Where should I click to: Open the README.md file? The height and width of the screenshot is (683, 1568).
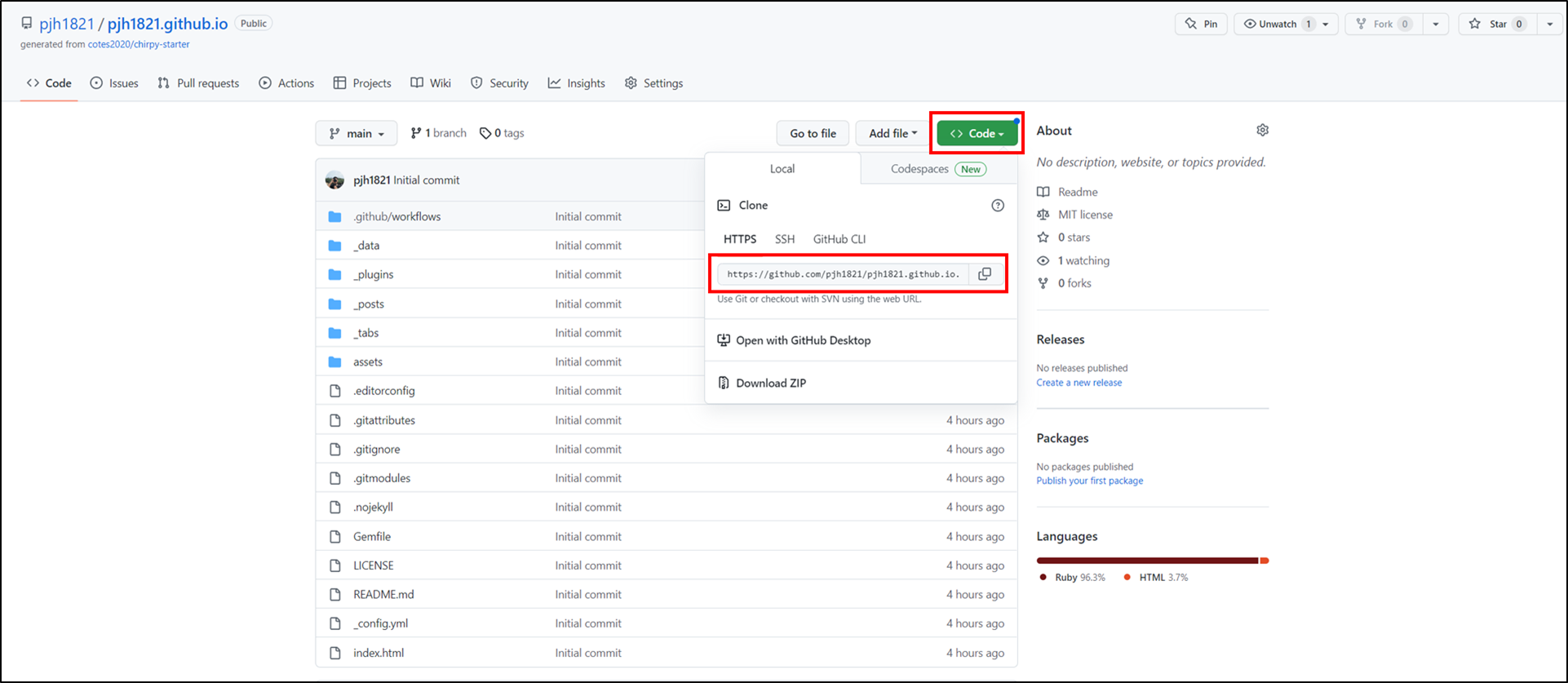coord(383,594)
